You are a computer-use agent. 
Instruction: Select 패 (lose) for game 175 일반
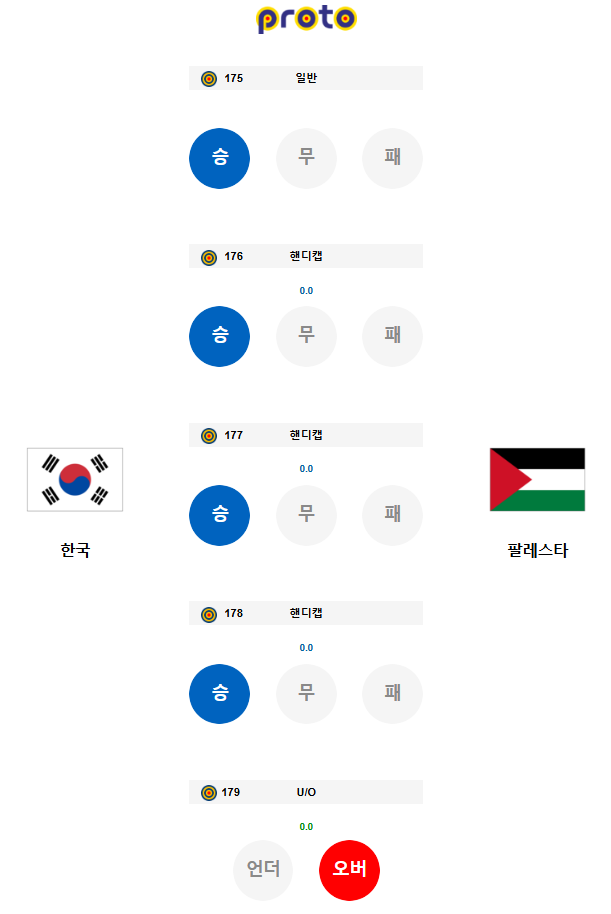point(392,159)
